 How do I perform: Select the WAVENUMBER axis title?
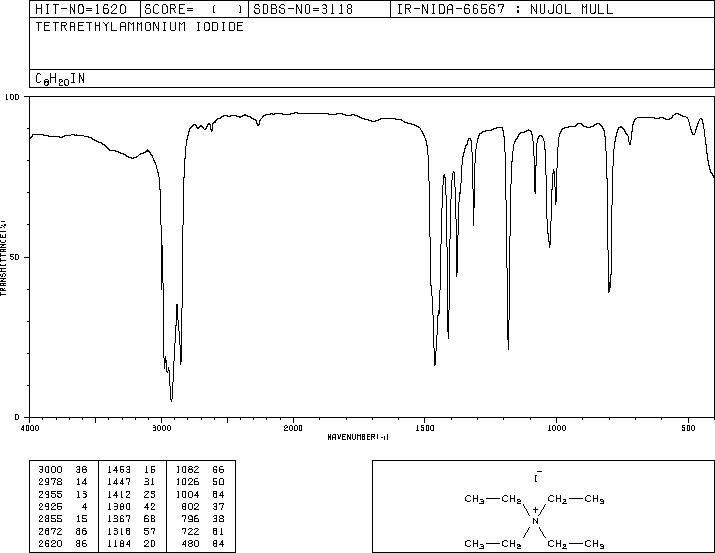coord(358,437)
